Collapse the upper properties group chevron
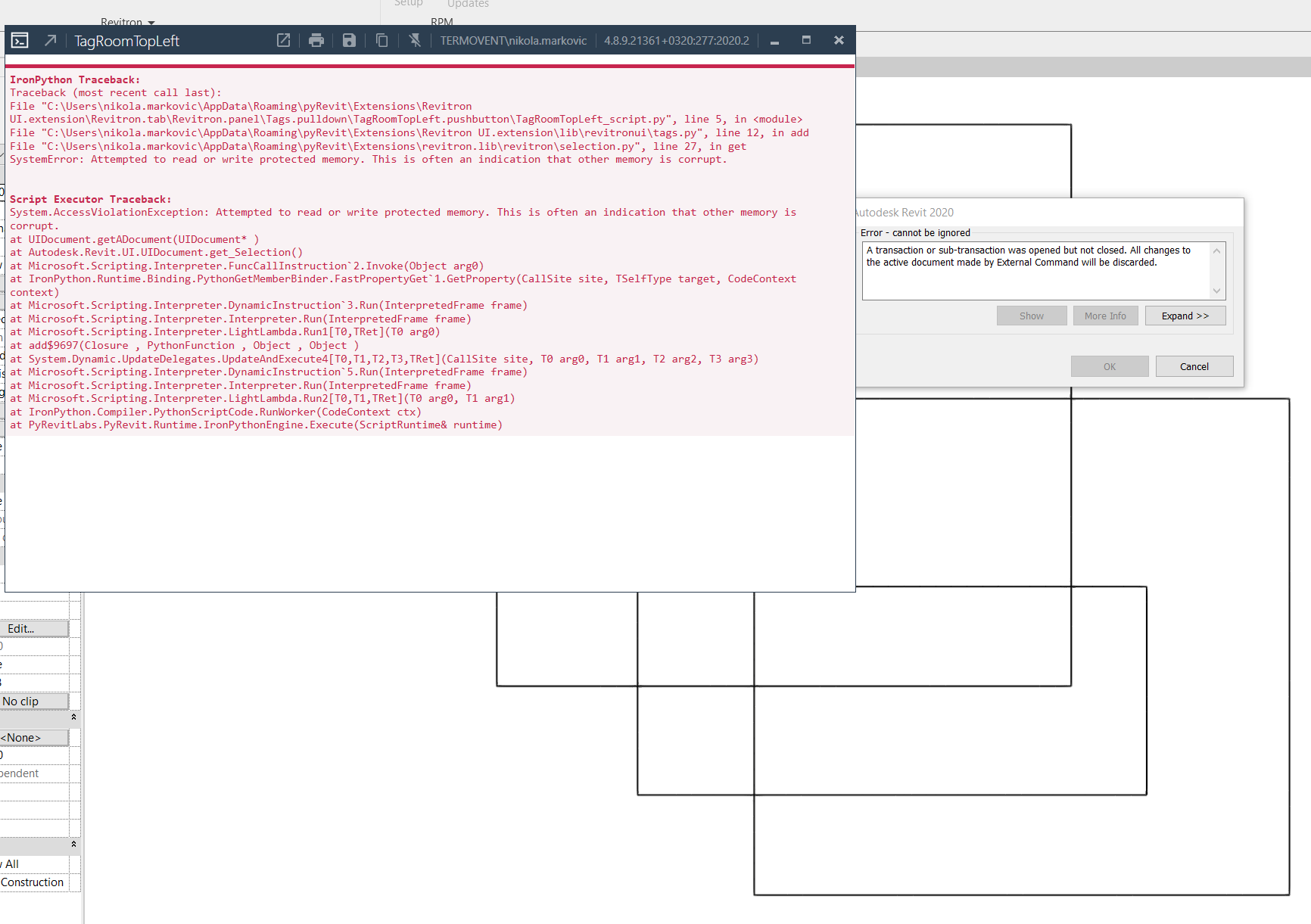 tap(73, 716)
